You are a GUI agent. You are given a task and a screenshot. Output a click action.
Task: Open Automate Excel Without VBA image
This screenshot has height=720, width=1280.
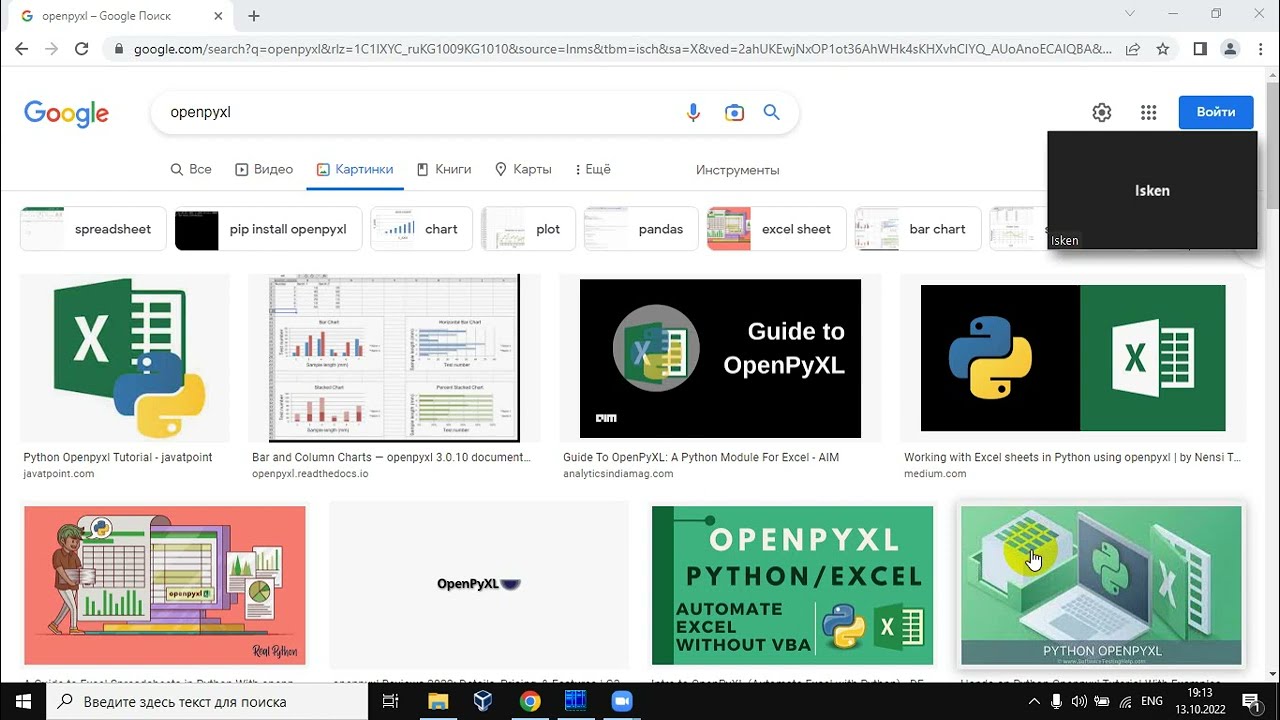pyautogui.click(x=792, y=585)
